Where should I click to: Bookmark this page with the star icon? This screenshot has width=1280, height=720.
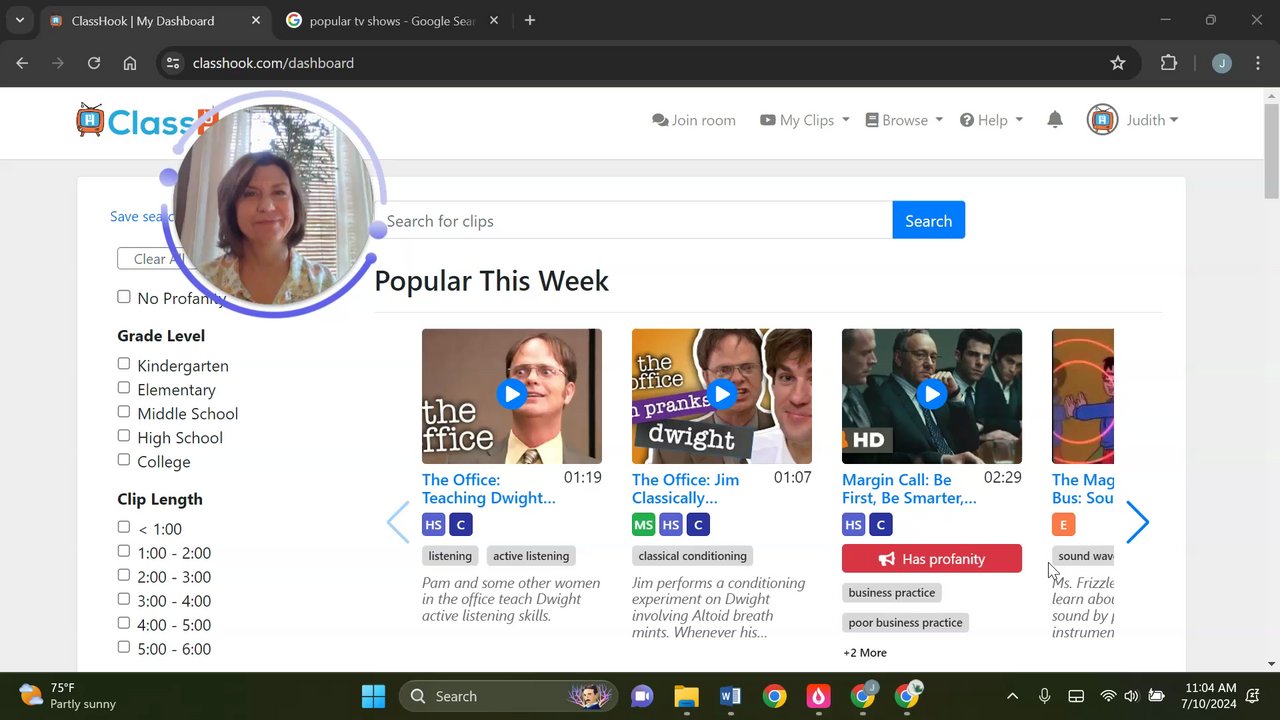tap(1118, 63)
